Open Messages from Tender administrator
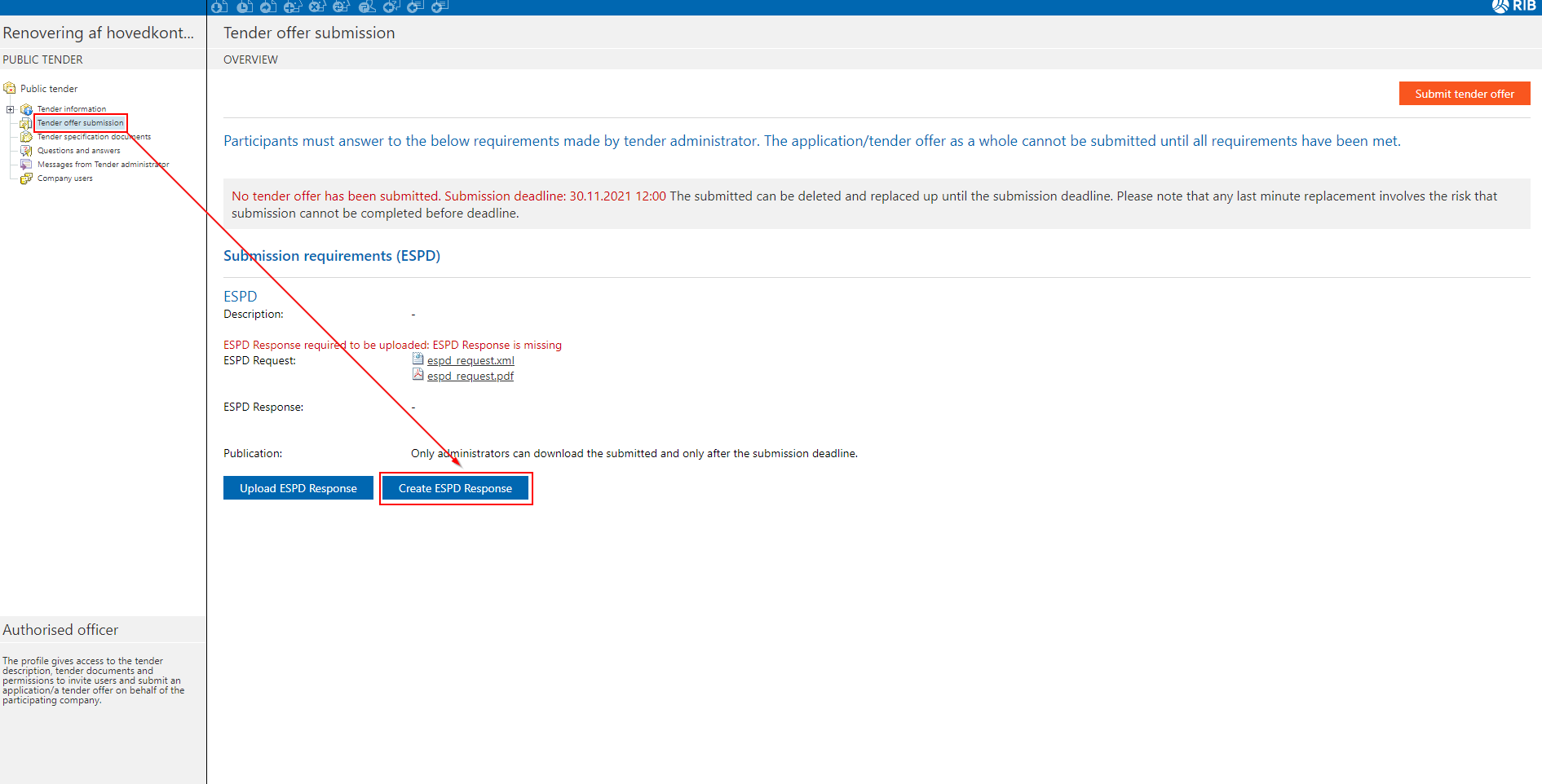The width and height of the screenshot is (1542, 784). pyautogui.click(x=103, y=165)
